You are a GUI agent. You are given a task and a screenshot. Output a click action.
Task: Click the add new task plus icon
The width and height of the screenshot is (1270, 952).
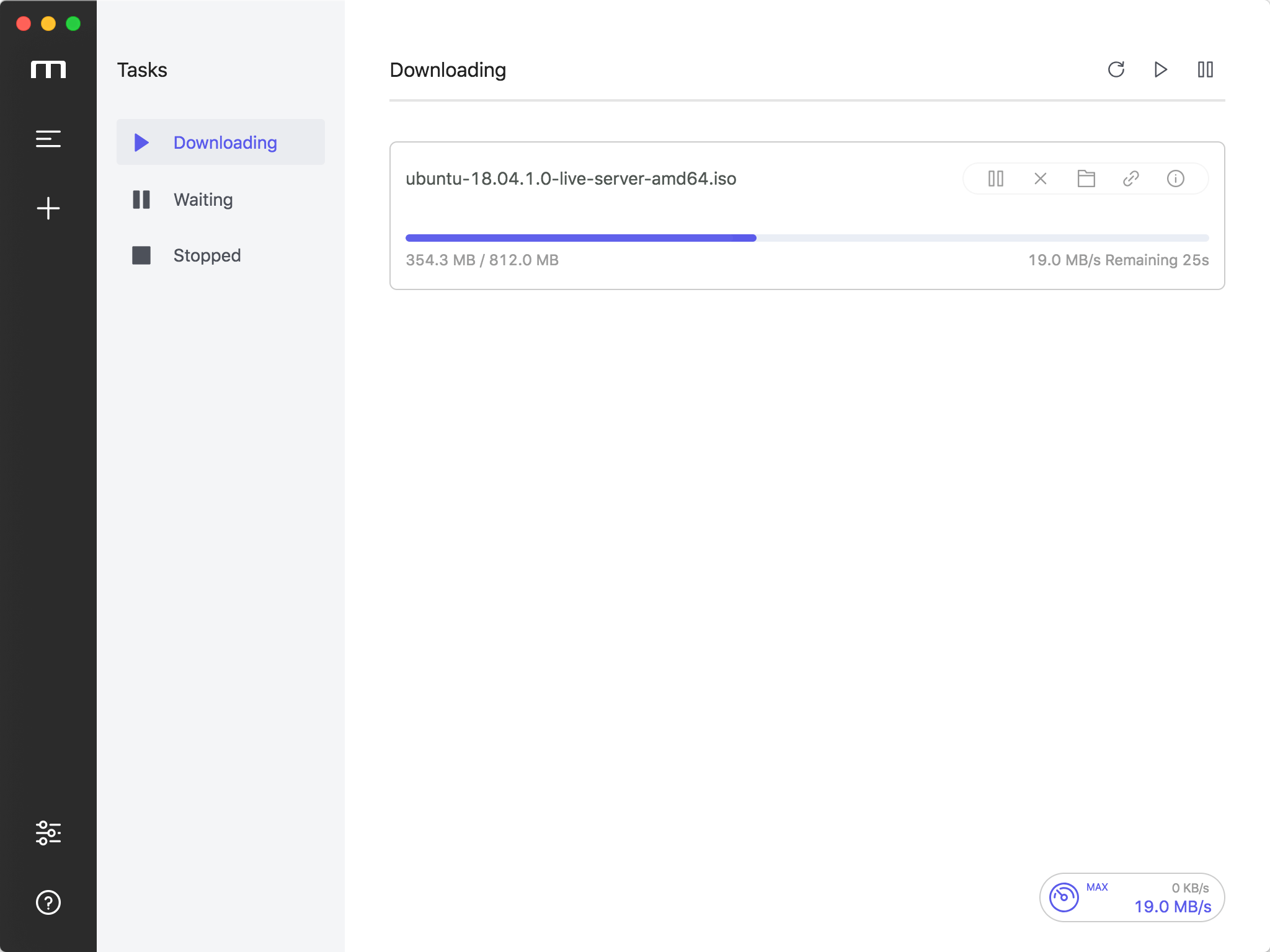pyautogui.click(x=48, y=208)
